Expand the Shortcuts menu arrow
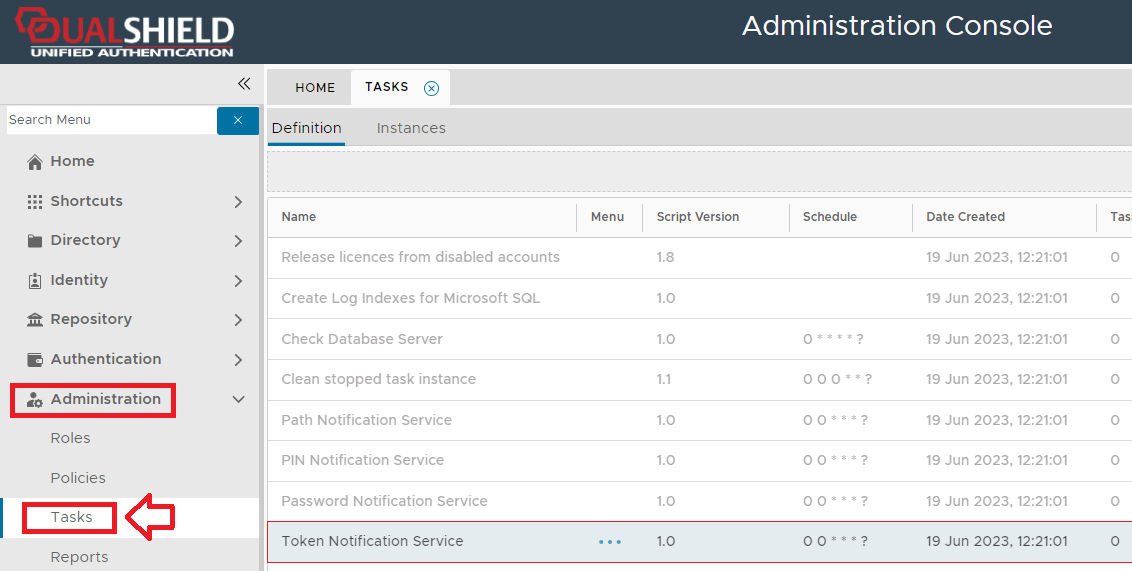Image resolution: width=1132 pixels, height=571 pixels. click(238, 201)
